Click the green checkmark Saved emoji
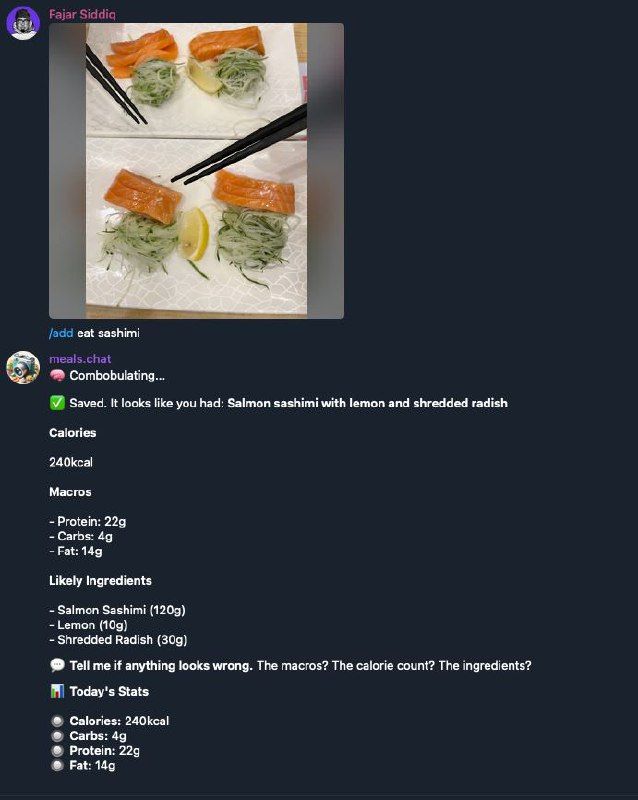638x800 pixels. [57, 403]
